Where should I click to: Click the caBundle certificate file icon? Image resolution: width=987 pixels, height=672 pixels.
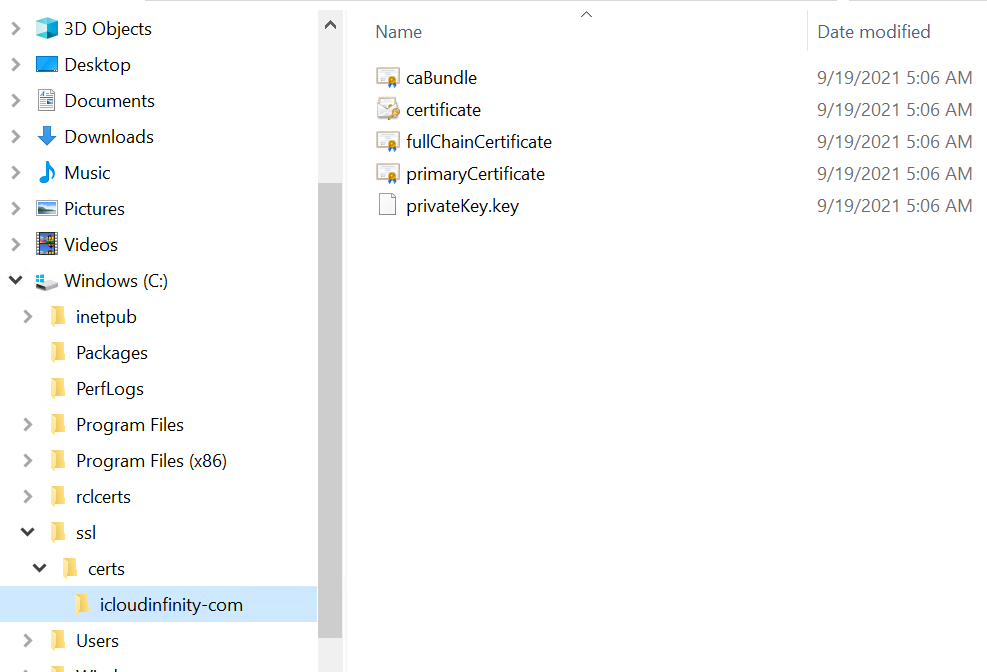point(388,77)
